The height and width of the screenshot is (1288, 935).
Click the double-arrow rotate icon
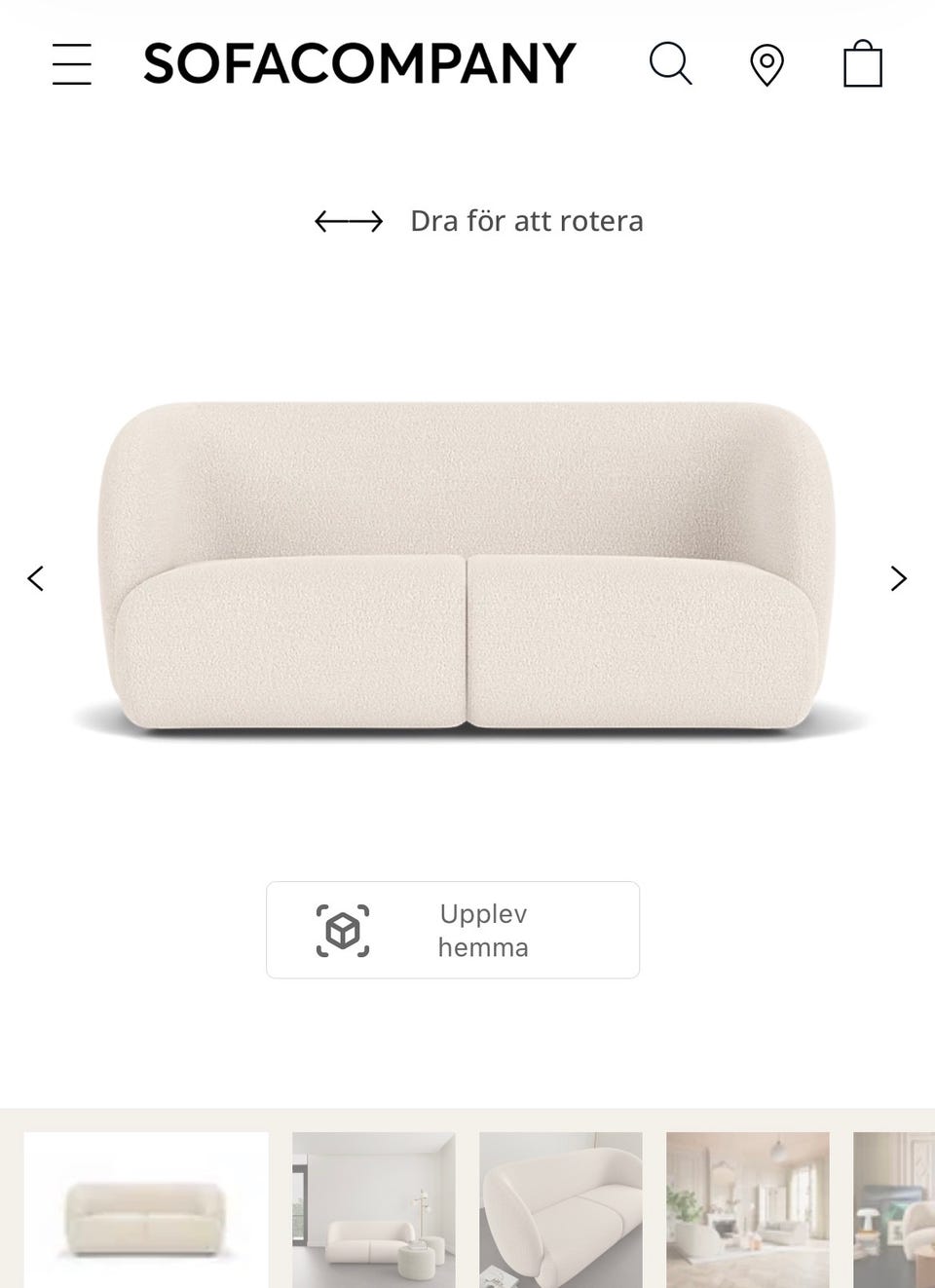point(349,222)
